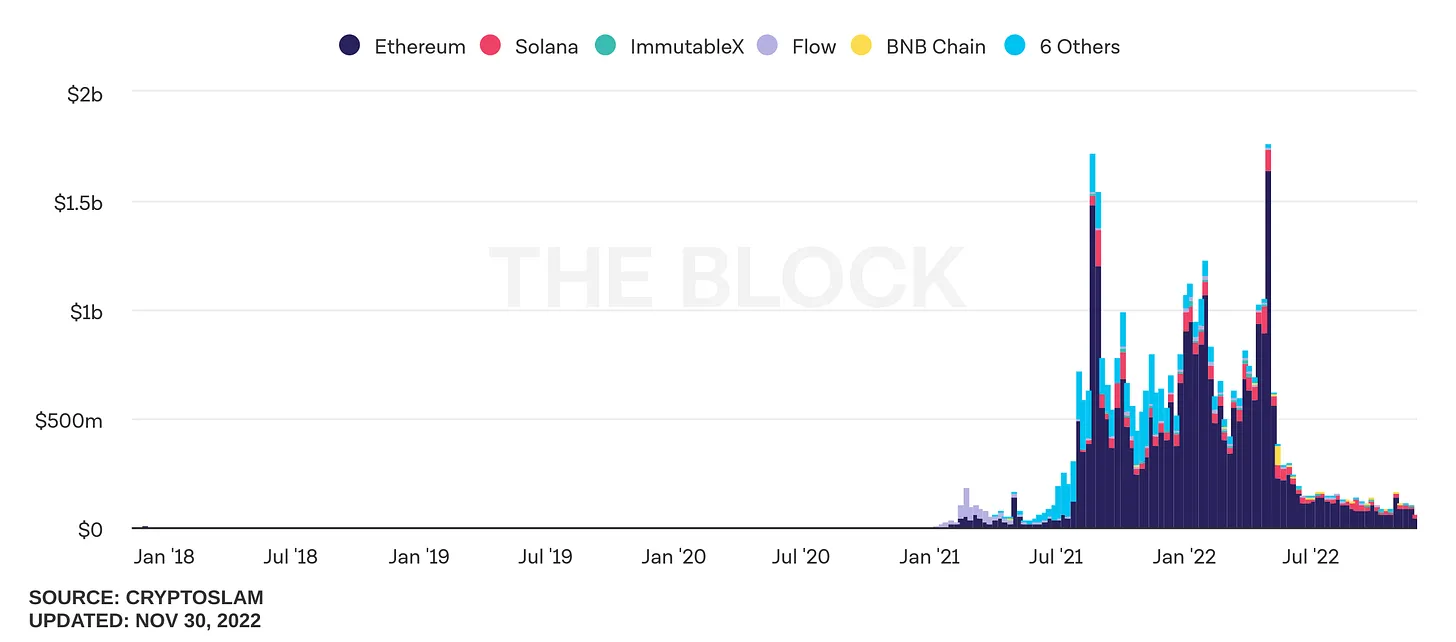Toggle the Solana series legend label
The height and width of the screenshot is (642, 1456).
click(x=546, y=46)
